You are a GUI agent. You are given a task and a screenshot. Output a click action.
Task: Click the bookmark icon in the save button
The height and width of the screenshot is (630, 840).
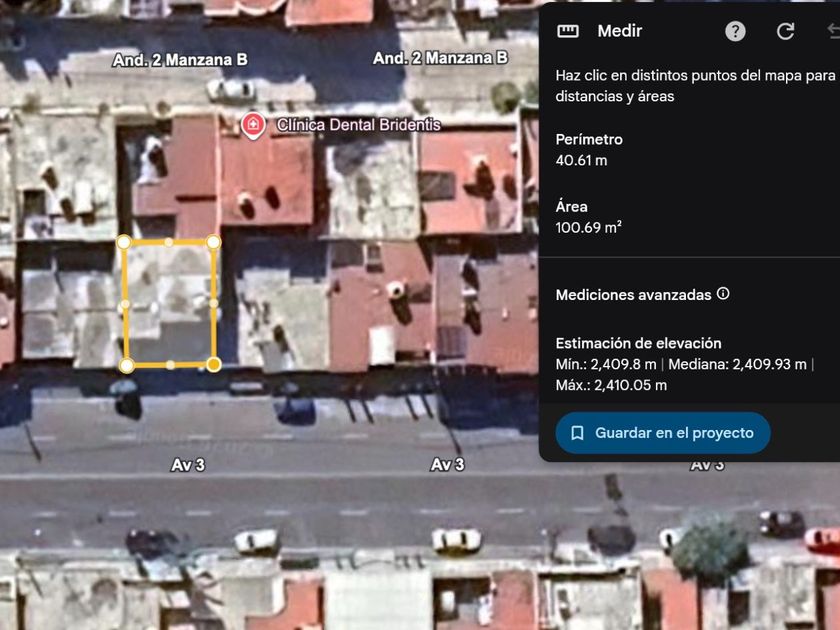coord(577,433)
